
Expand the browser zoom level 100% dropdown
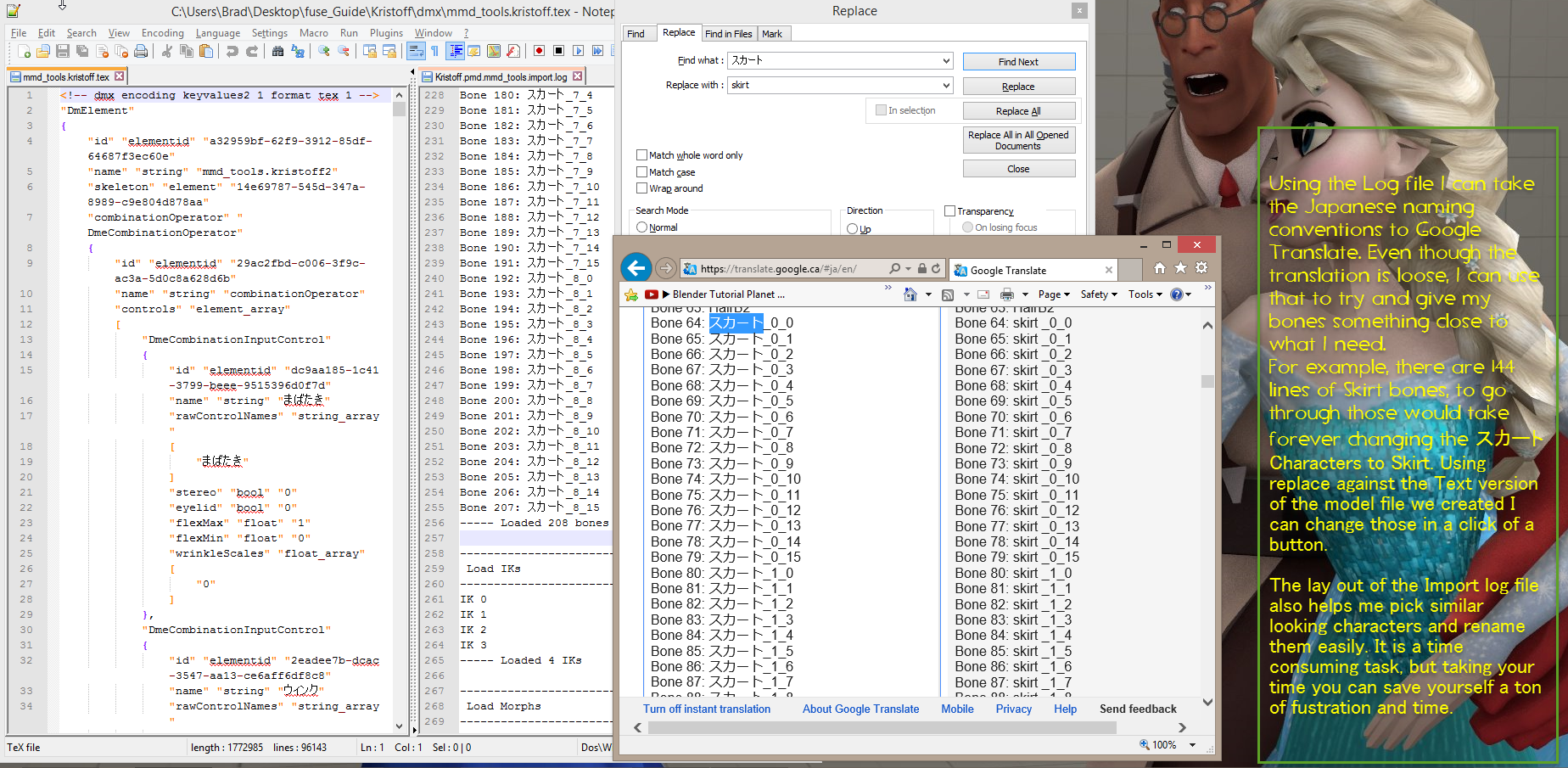tap(1193, 745)
